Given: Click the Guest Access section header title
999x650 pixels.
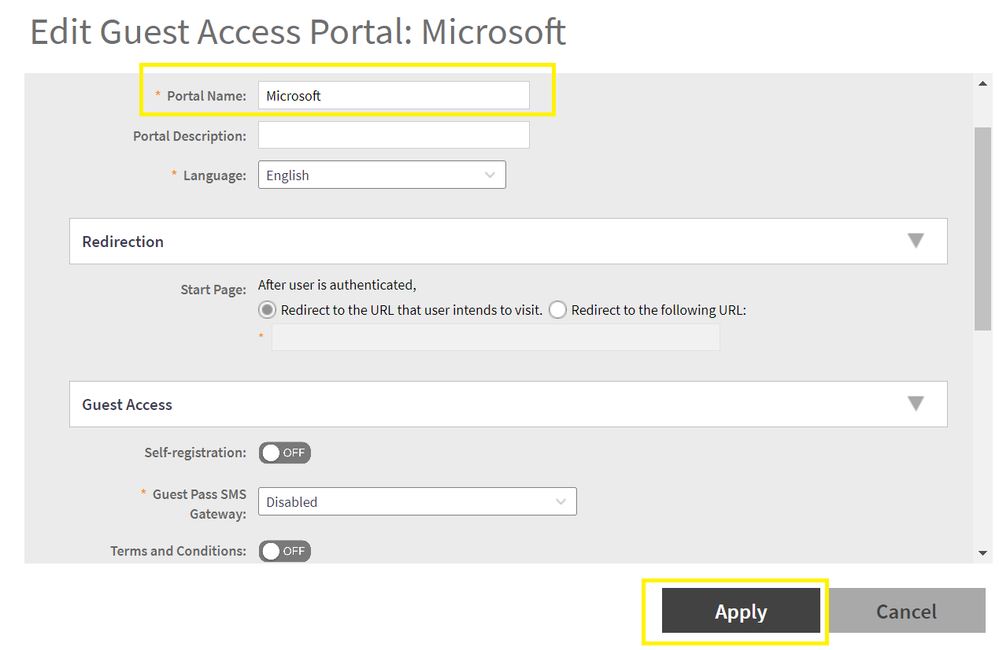Looking at the screenshot, I should (x=127, y=405).
